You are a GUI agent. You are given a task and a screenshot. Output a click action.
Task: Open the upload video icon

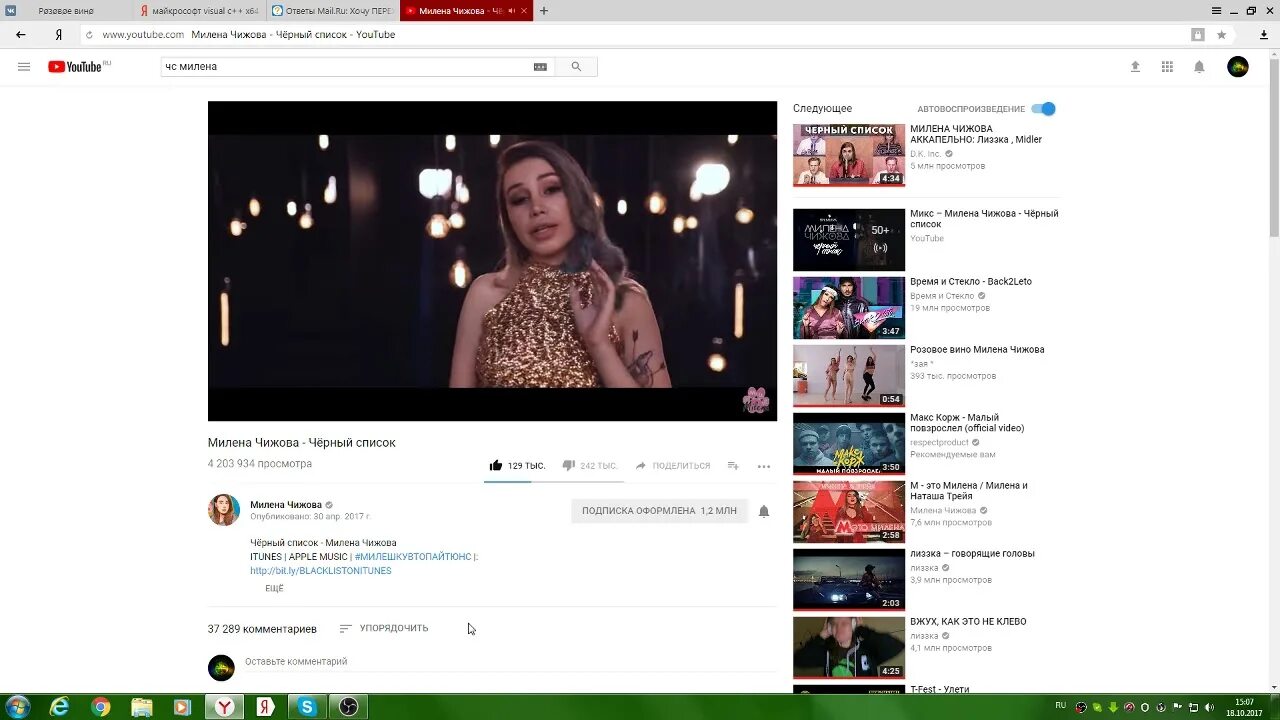coord(1135,67)
